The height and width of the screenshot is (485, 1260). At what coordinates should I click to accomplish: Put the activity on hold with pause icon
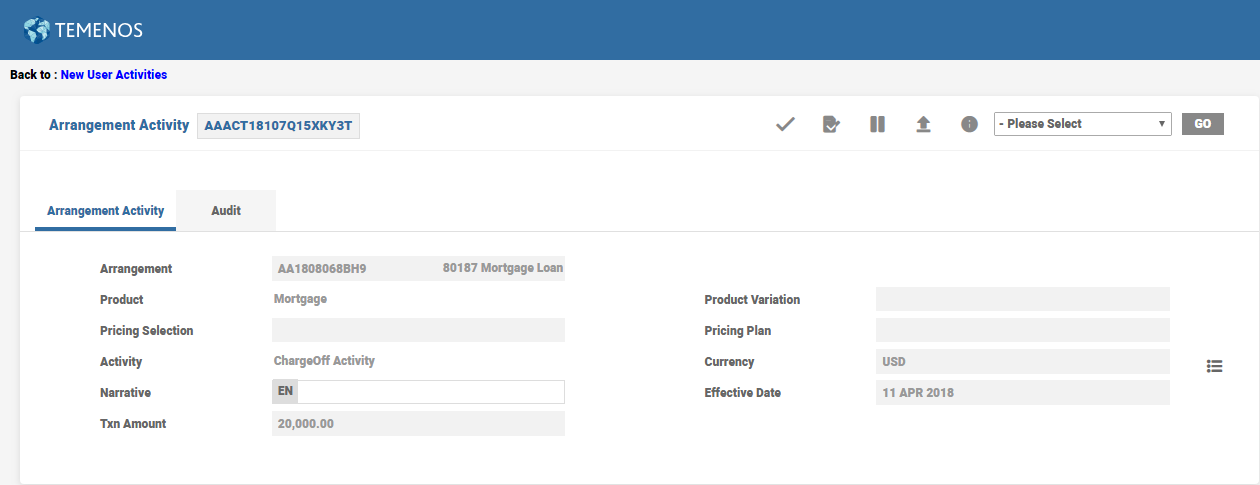click(877, 124)
